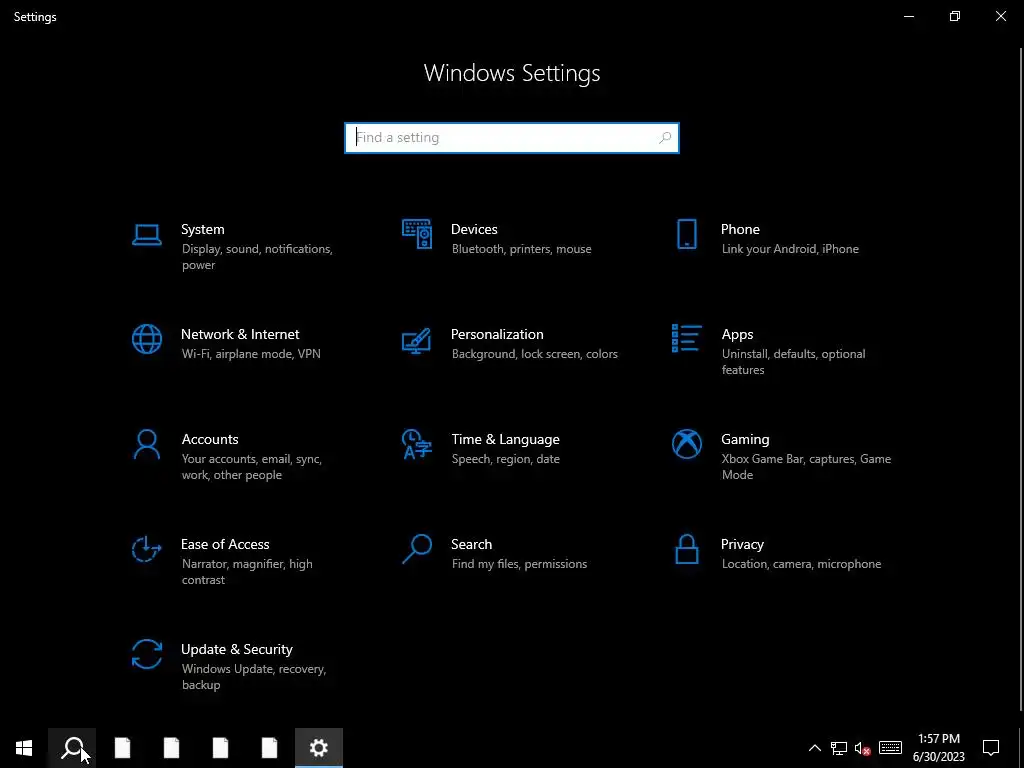Click 'Background, lock screen, colors' text

534,354
